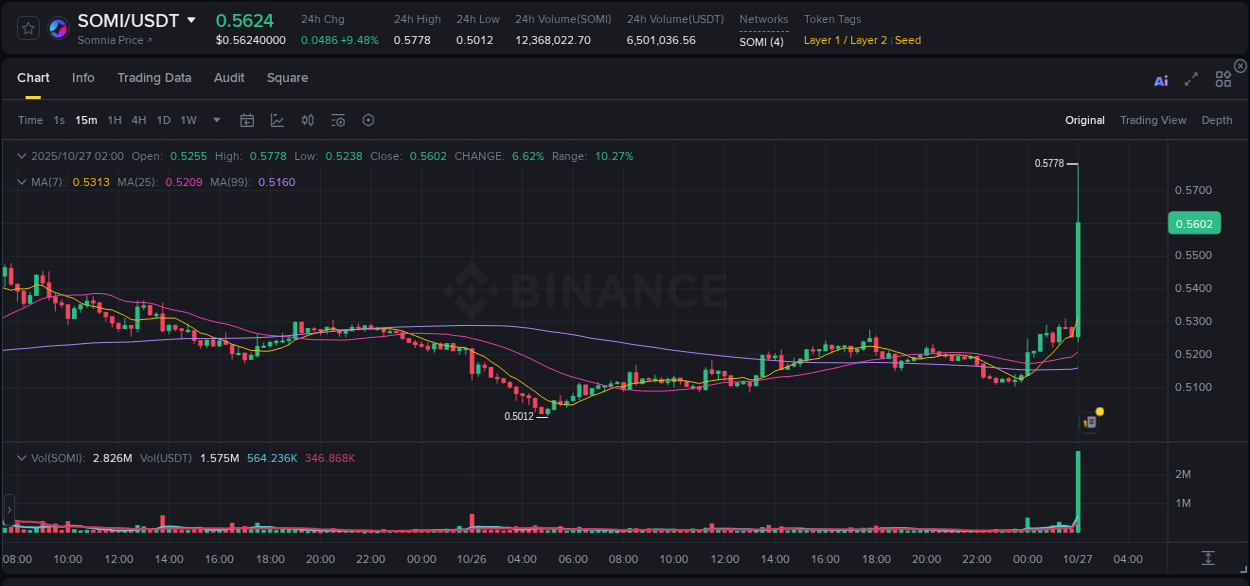
Task: Open chart settings via hexagon icon
Action: [x=368, y=119]
